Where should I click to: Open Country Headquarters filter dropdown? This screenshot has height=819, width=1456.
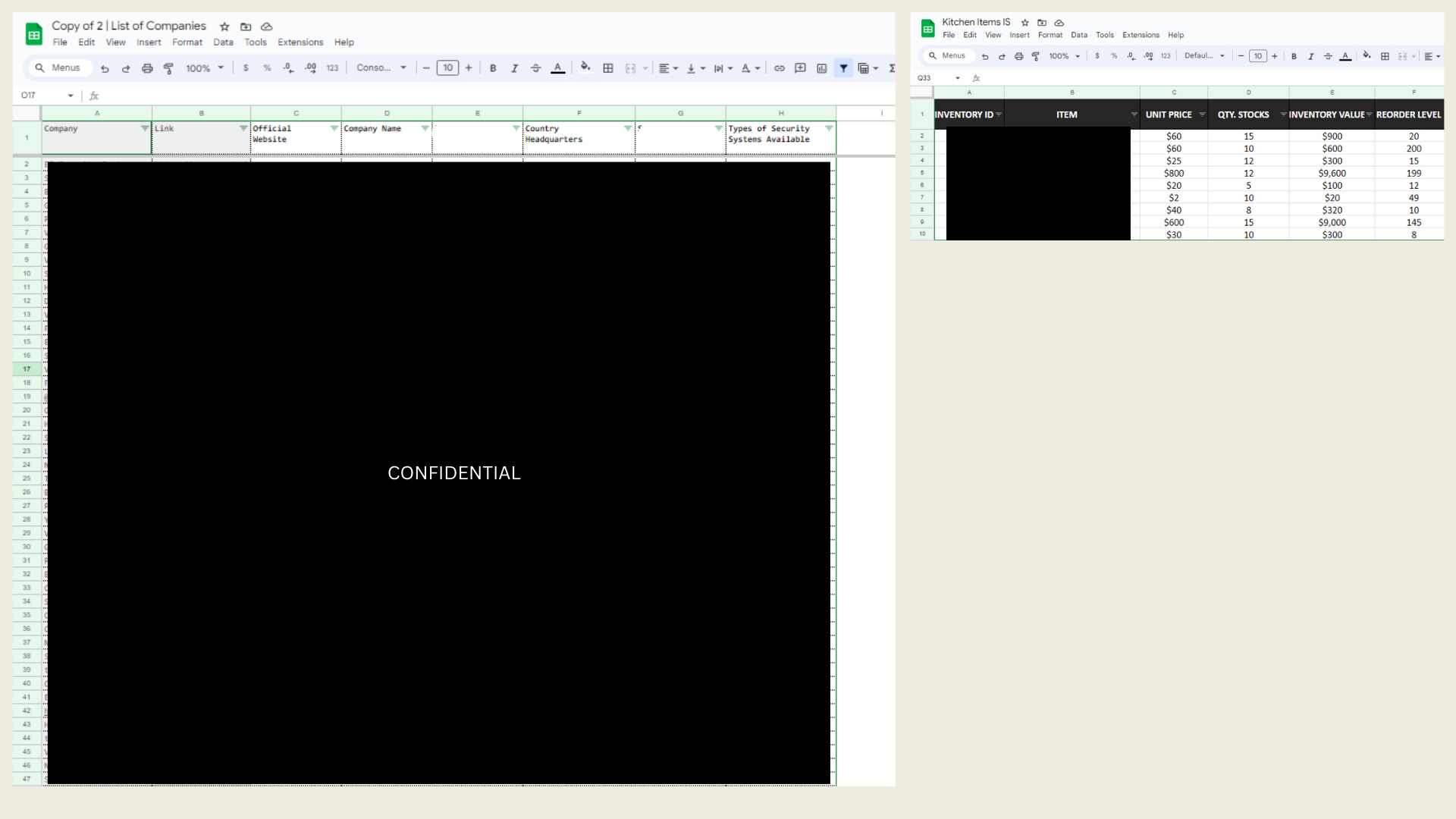click(628, 128)
